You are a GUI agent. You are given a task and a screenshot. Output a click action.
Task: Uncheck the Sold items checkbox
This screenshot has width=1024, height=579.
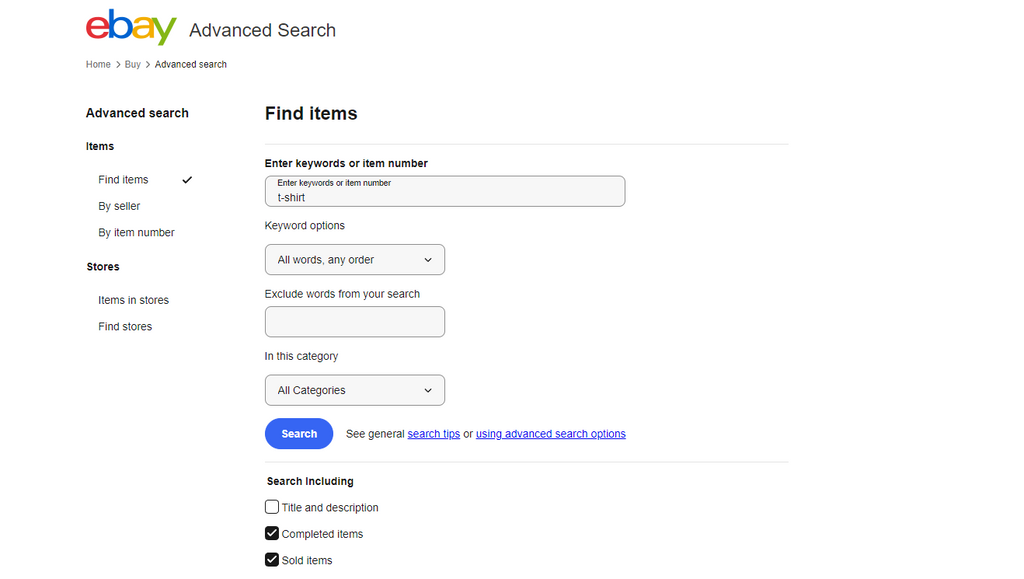272,560
